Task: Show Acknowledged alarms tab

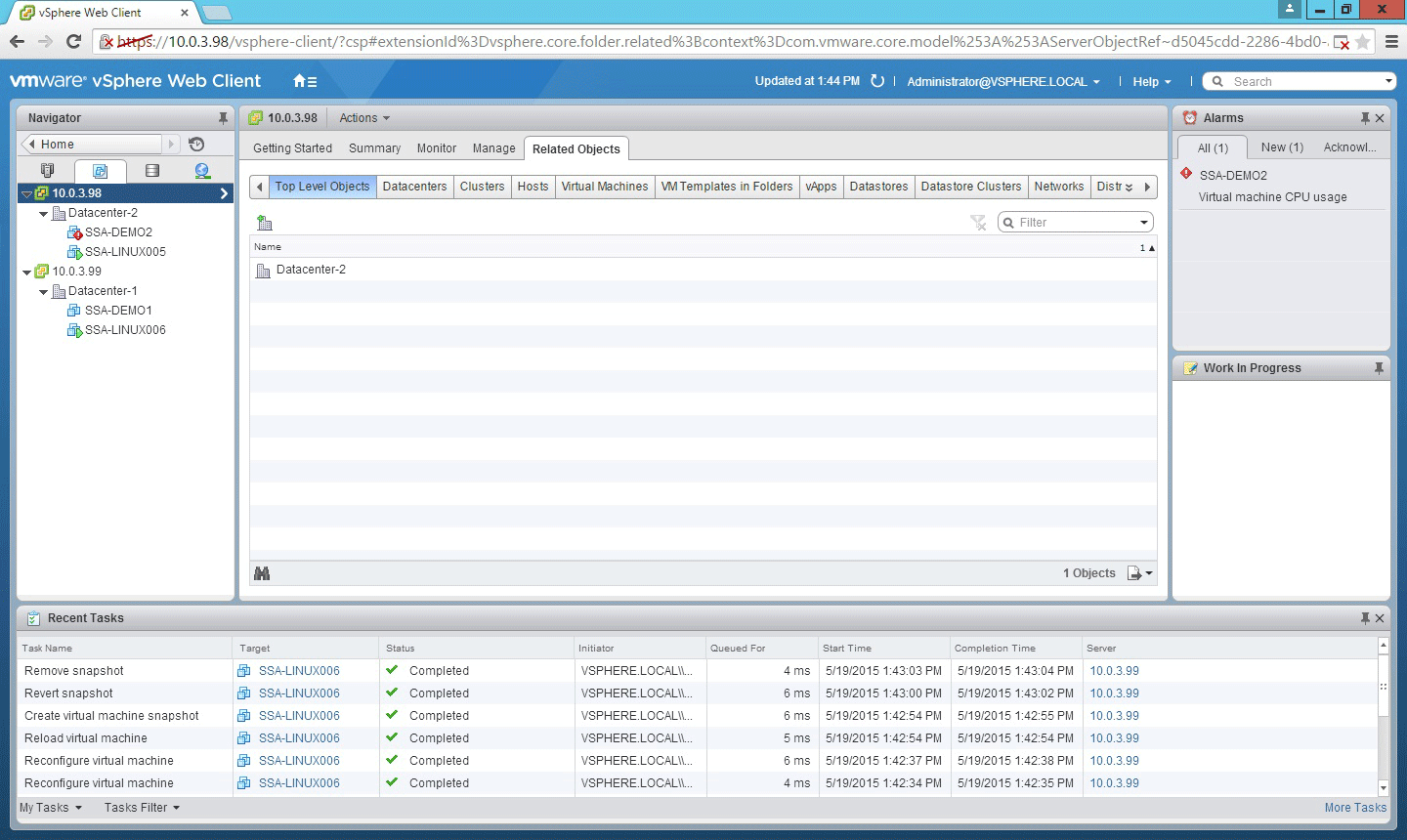Action: [x=1349, y=147]
